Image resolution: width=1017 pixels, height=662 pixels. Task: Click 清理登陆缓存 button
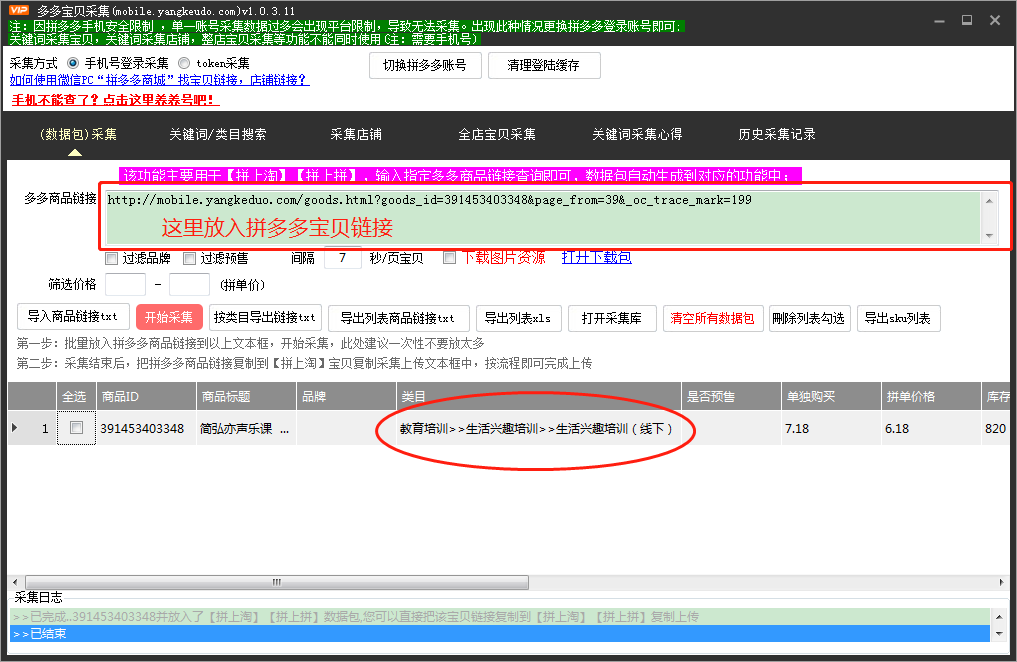coord(544,65)
